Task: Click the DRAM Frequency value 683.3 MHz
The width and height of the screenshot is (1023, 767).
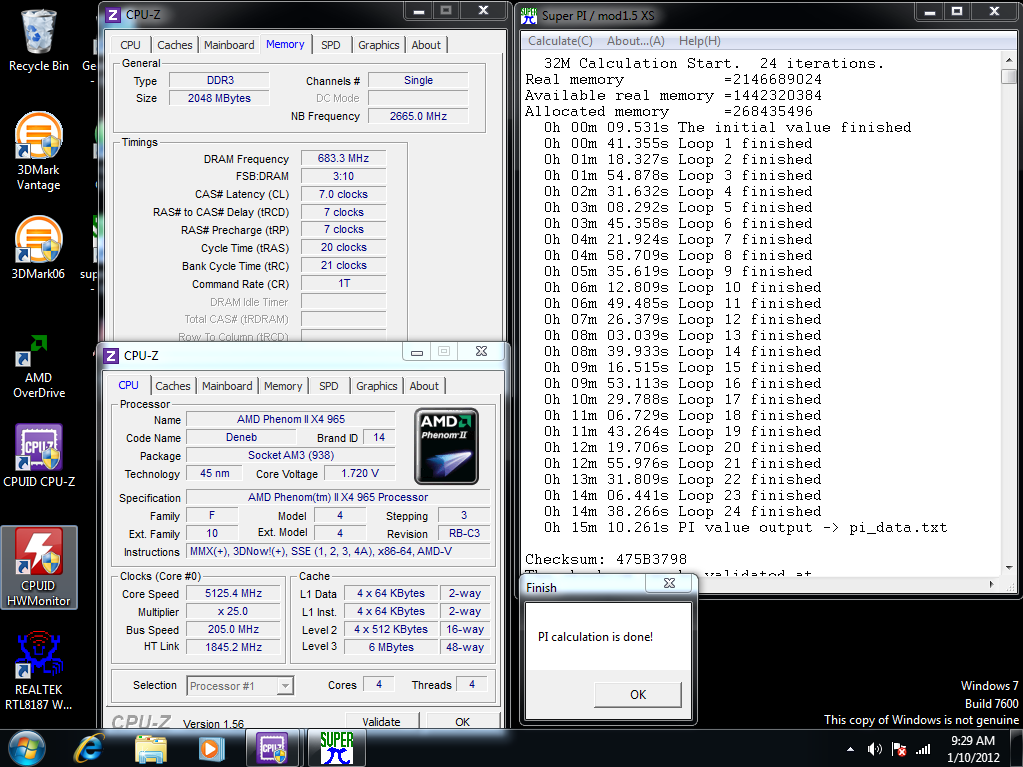Action: click(343, 158)
